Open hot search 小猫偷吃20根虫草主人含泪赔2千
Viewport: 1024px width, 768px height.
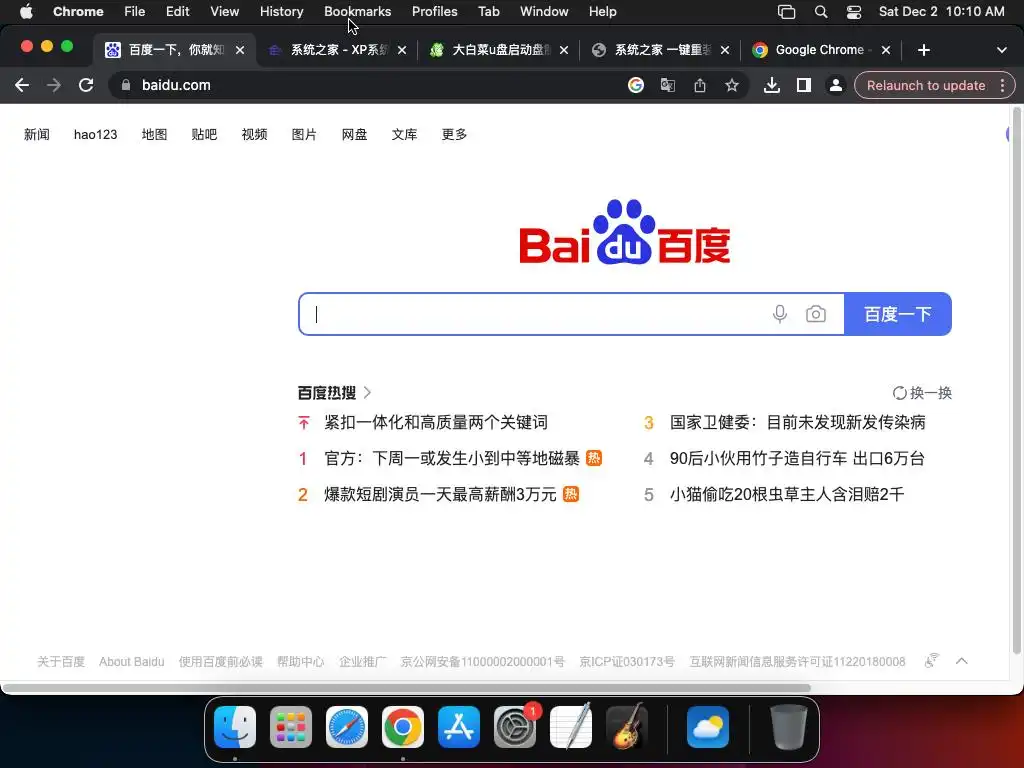tap(787, 494)
